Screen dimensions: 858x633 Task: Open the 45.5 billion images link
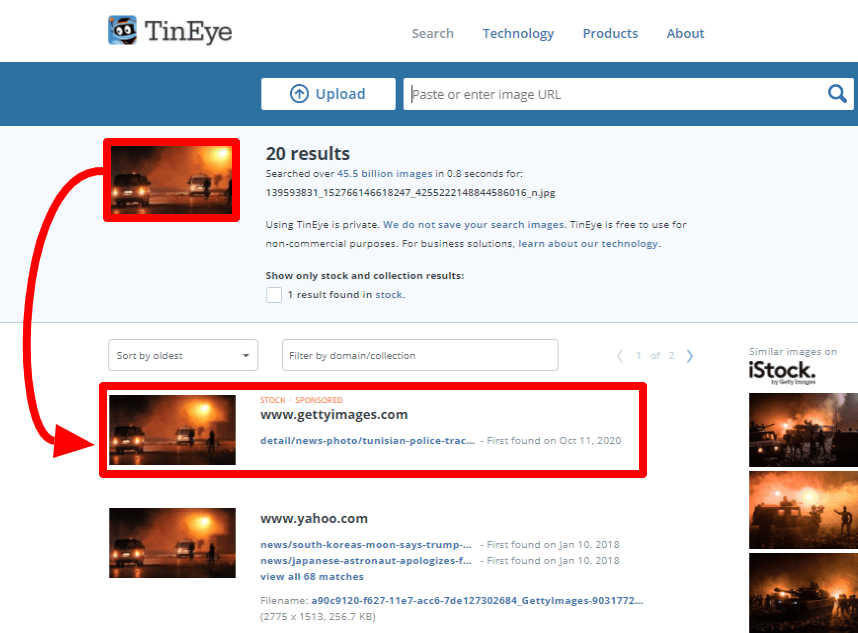(384, 173)
